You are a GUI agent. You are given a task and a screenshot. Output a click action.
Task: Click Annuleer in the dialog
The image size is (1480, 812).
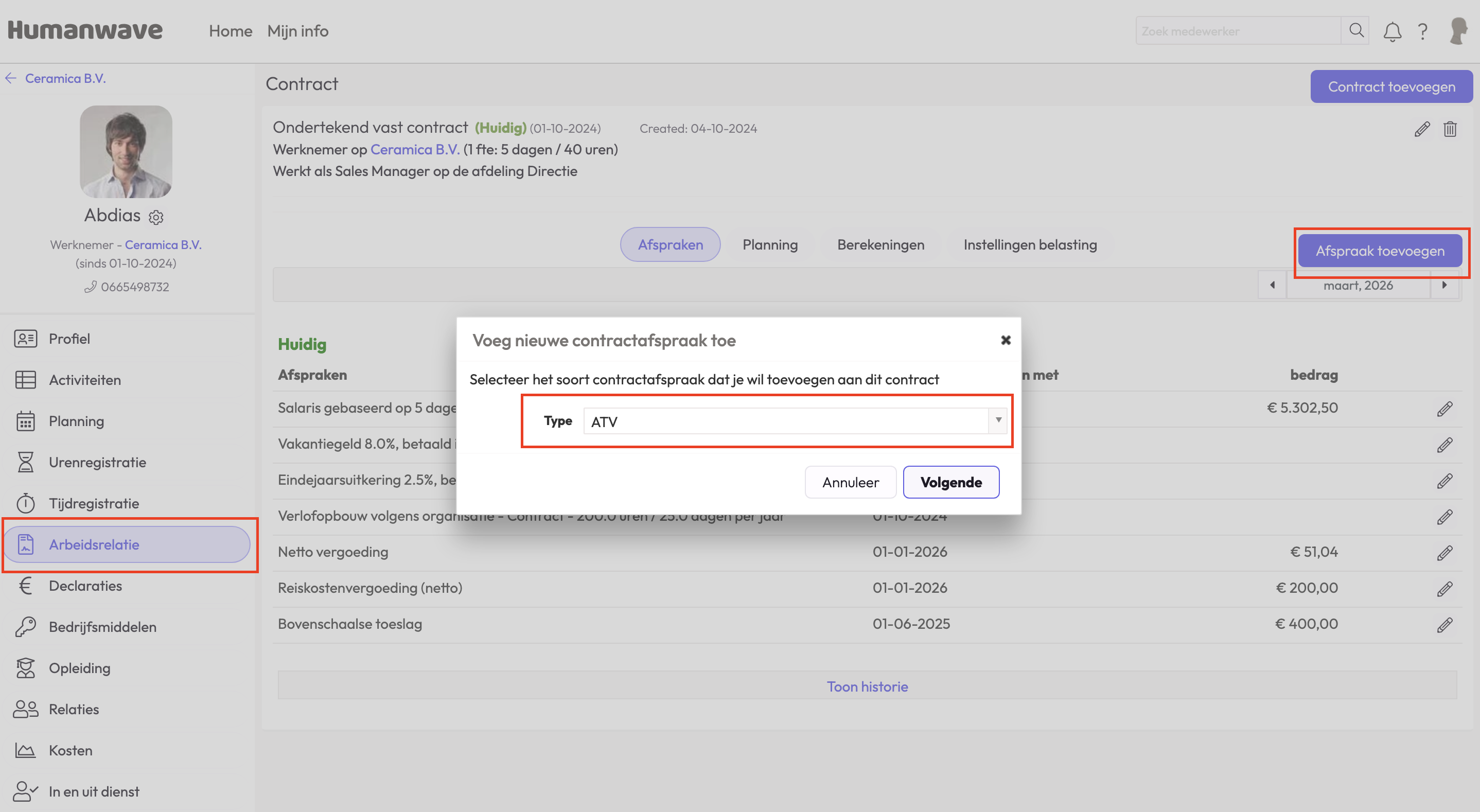[x=850, y=482]
